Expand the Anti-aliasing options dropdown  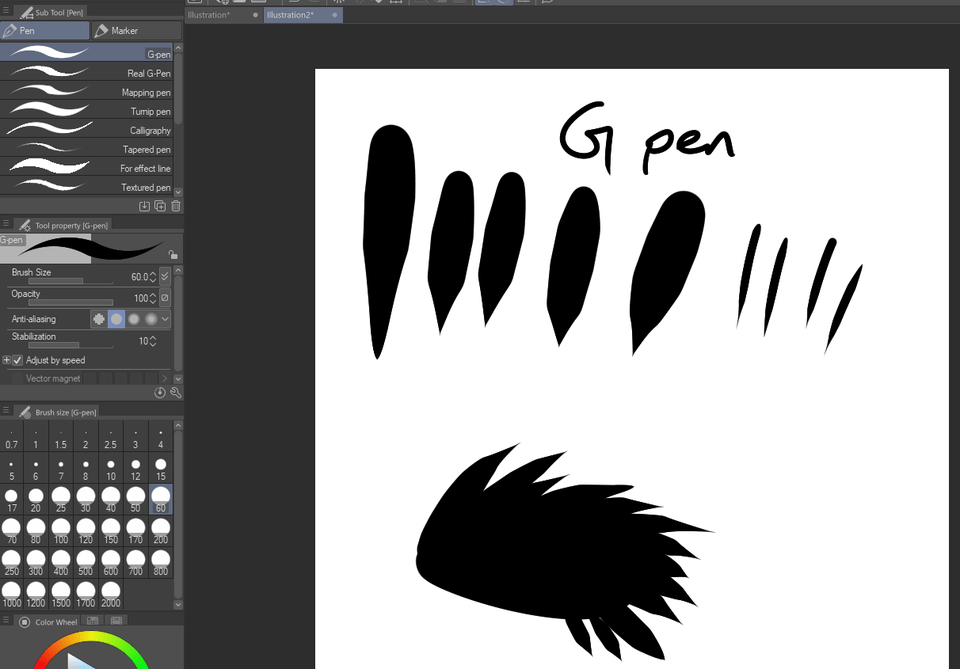pyautogui.click(x=165, y=319)
